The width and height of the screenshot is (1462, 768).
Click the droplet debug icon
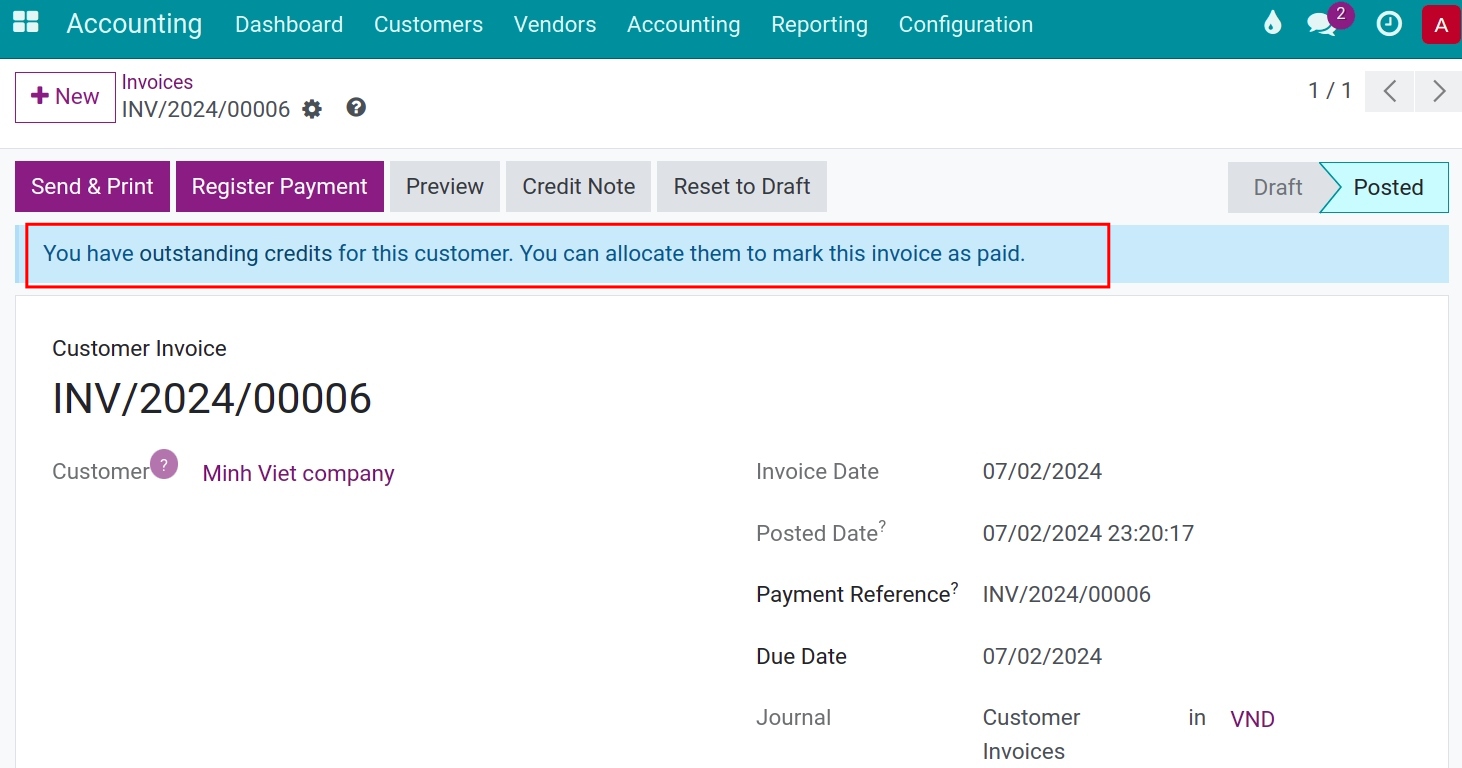coord(1272,23)
